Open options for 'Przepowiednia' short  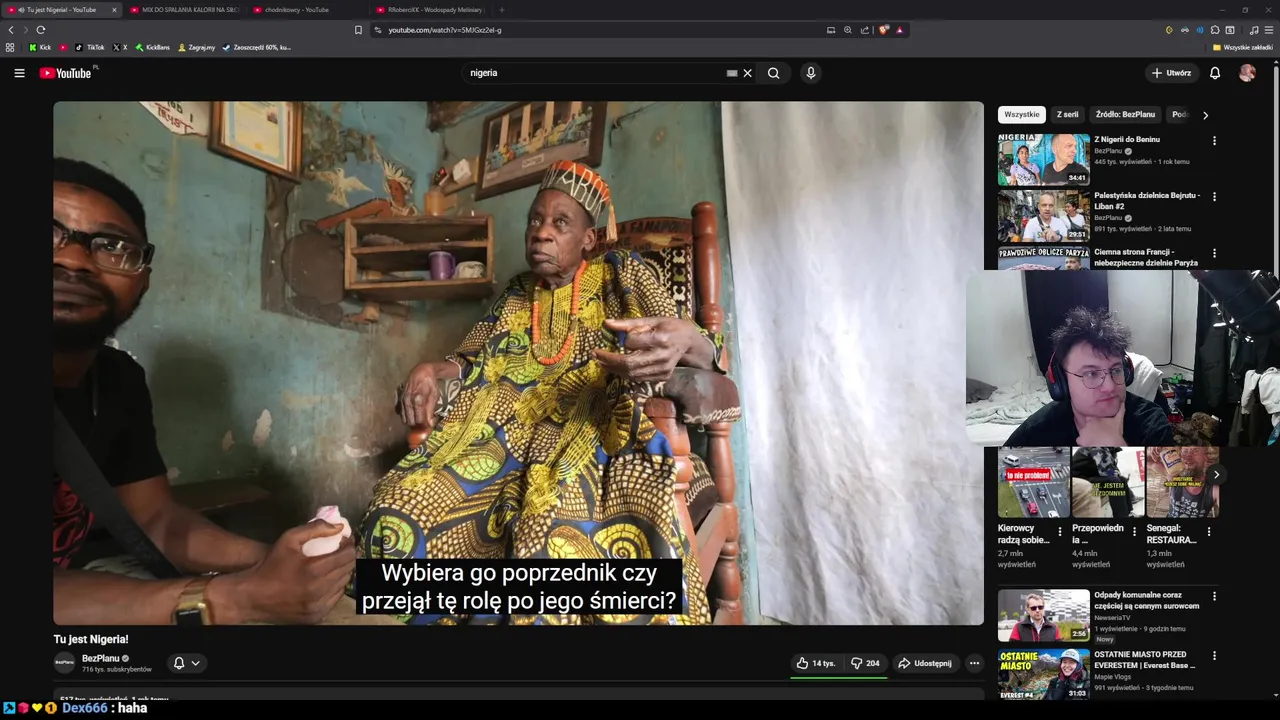[1134, 532]
